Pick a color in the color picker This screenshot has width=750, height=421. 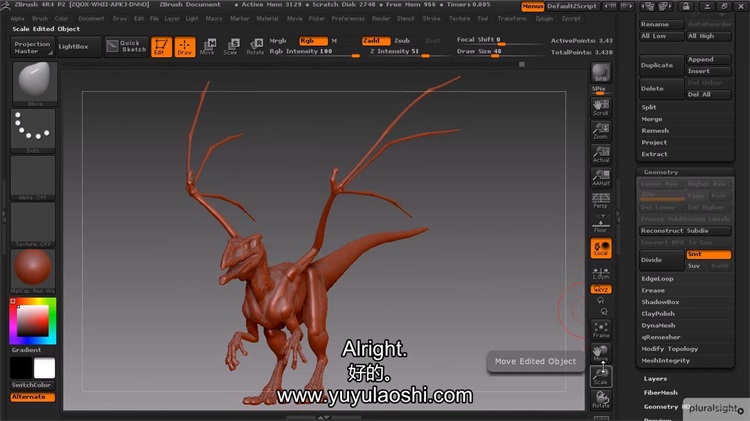pos(33,321)
